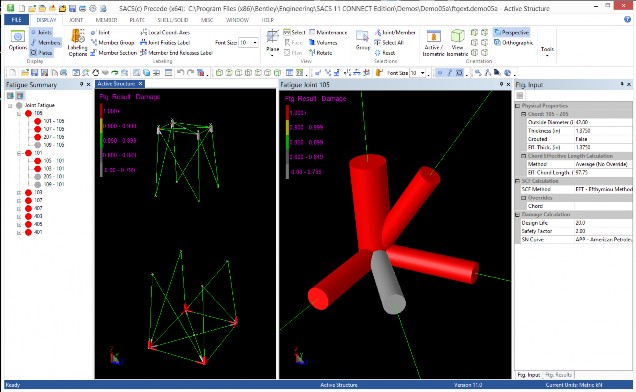Collapse the Damage Calculation section
The height and width of the screenshot is (392, 636).
tap(518, 214)
